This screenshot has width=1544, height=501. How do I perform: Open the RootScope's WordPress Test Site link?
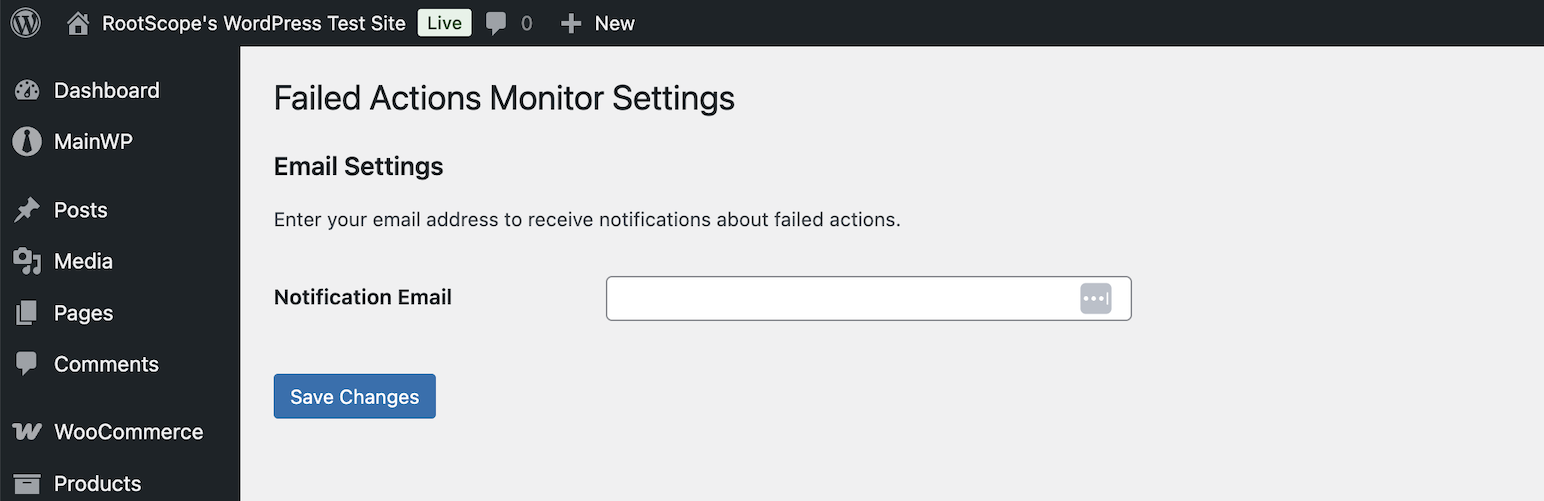point(254,23)
